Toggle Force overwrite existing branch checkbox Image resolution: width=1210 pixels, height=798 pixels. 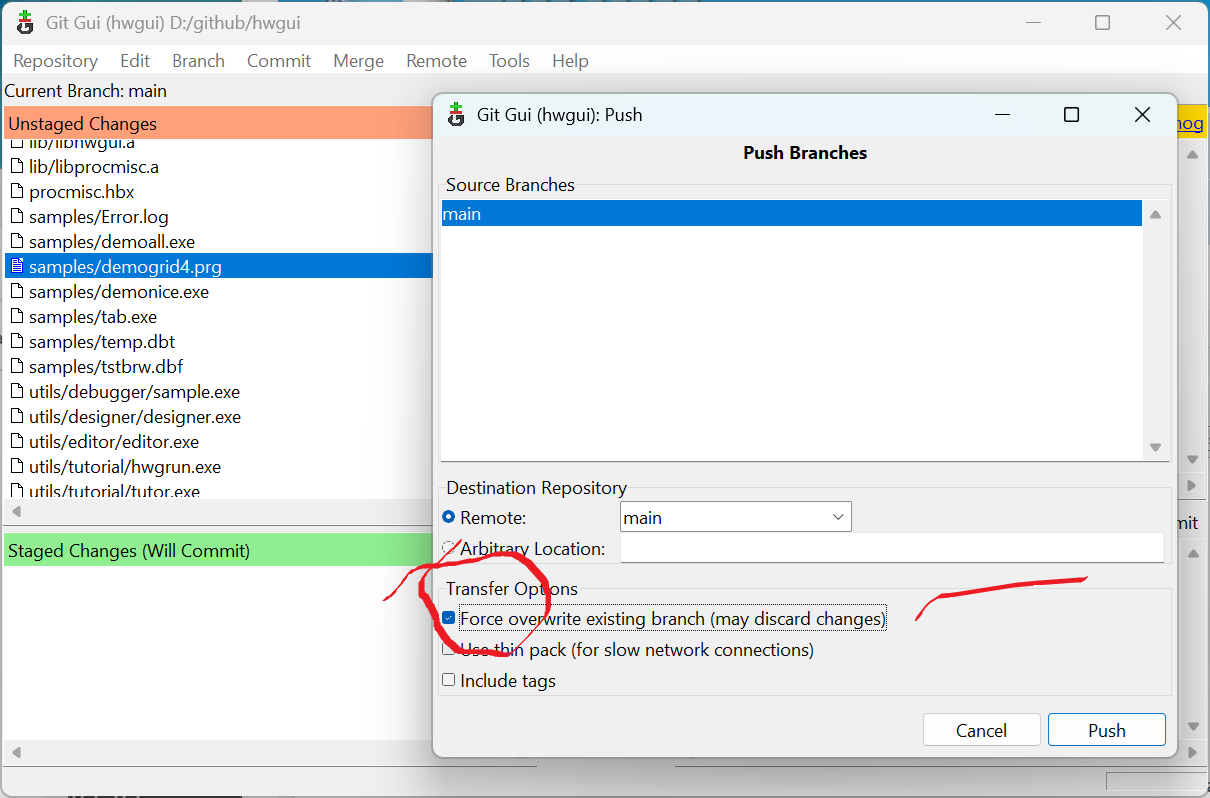click(449, 619)
